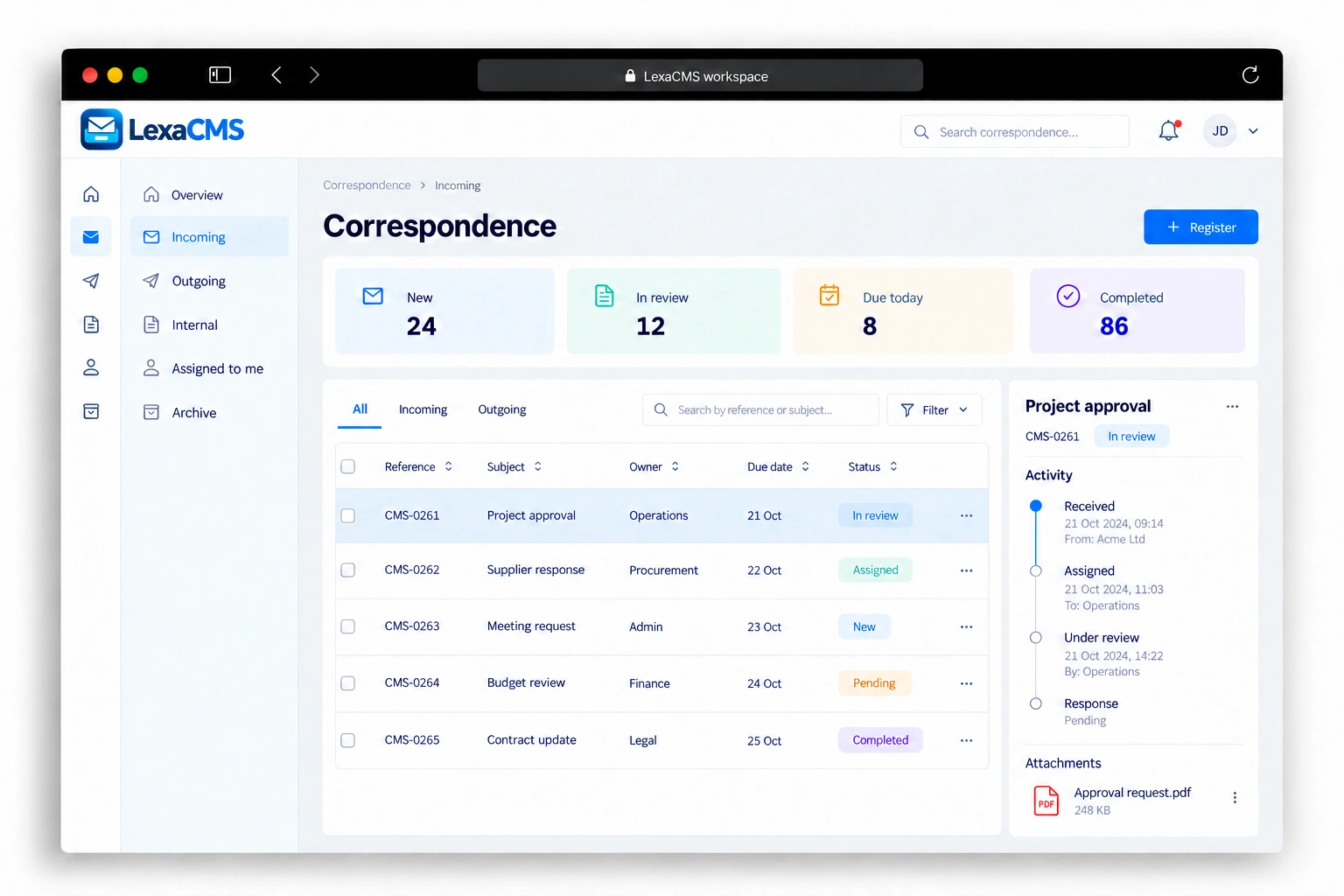1344x896 pixels.
Task: Open the person icon in narrow rail
Action: coord(91,367)
